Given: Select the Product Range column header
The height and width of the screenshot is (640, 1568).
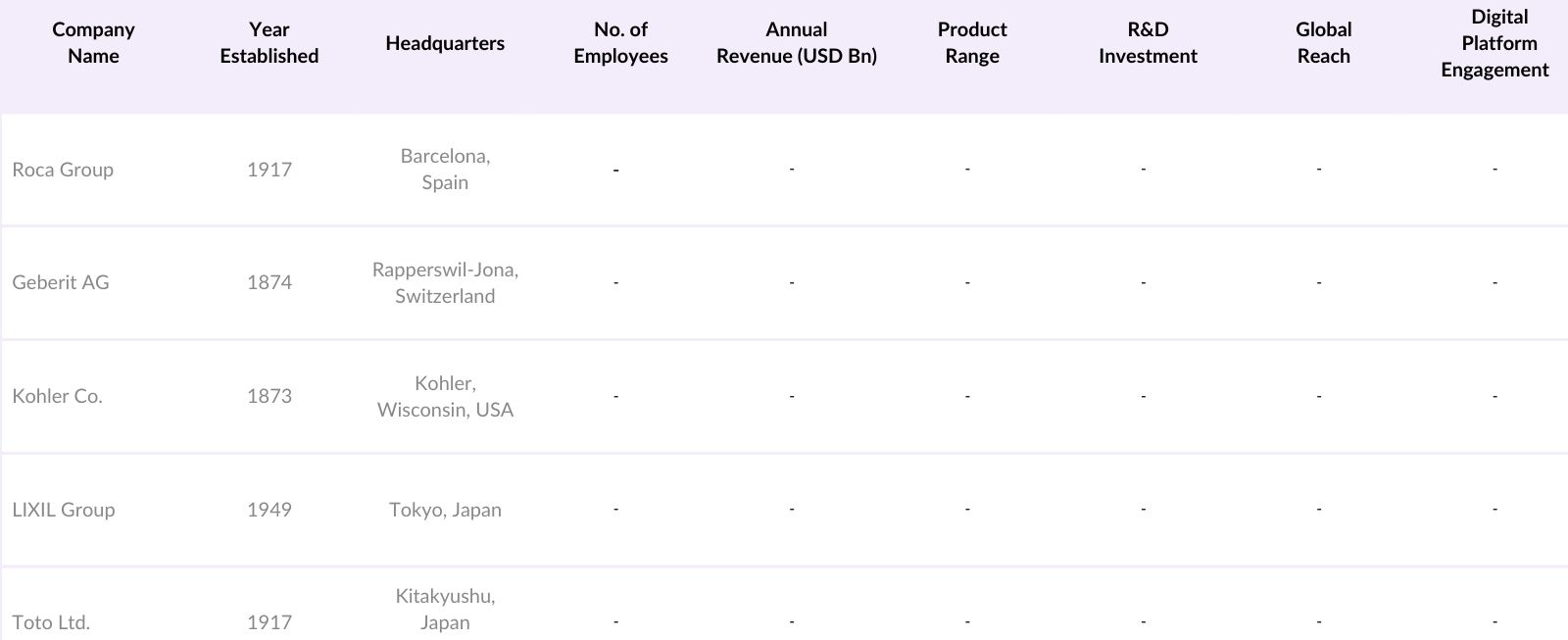Looking at the screenshot, I should 972,43.
